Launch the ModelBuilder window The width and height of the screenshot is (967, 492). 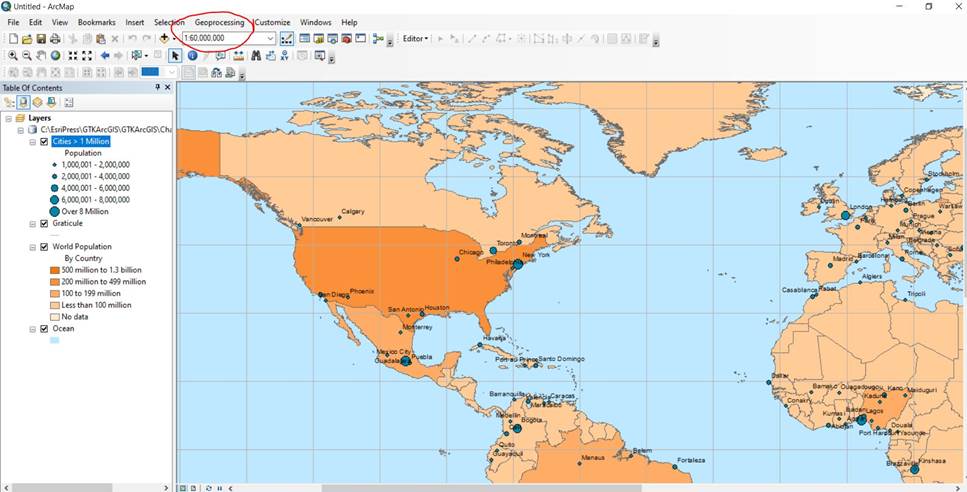pos(378,38)
